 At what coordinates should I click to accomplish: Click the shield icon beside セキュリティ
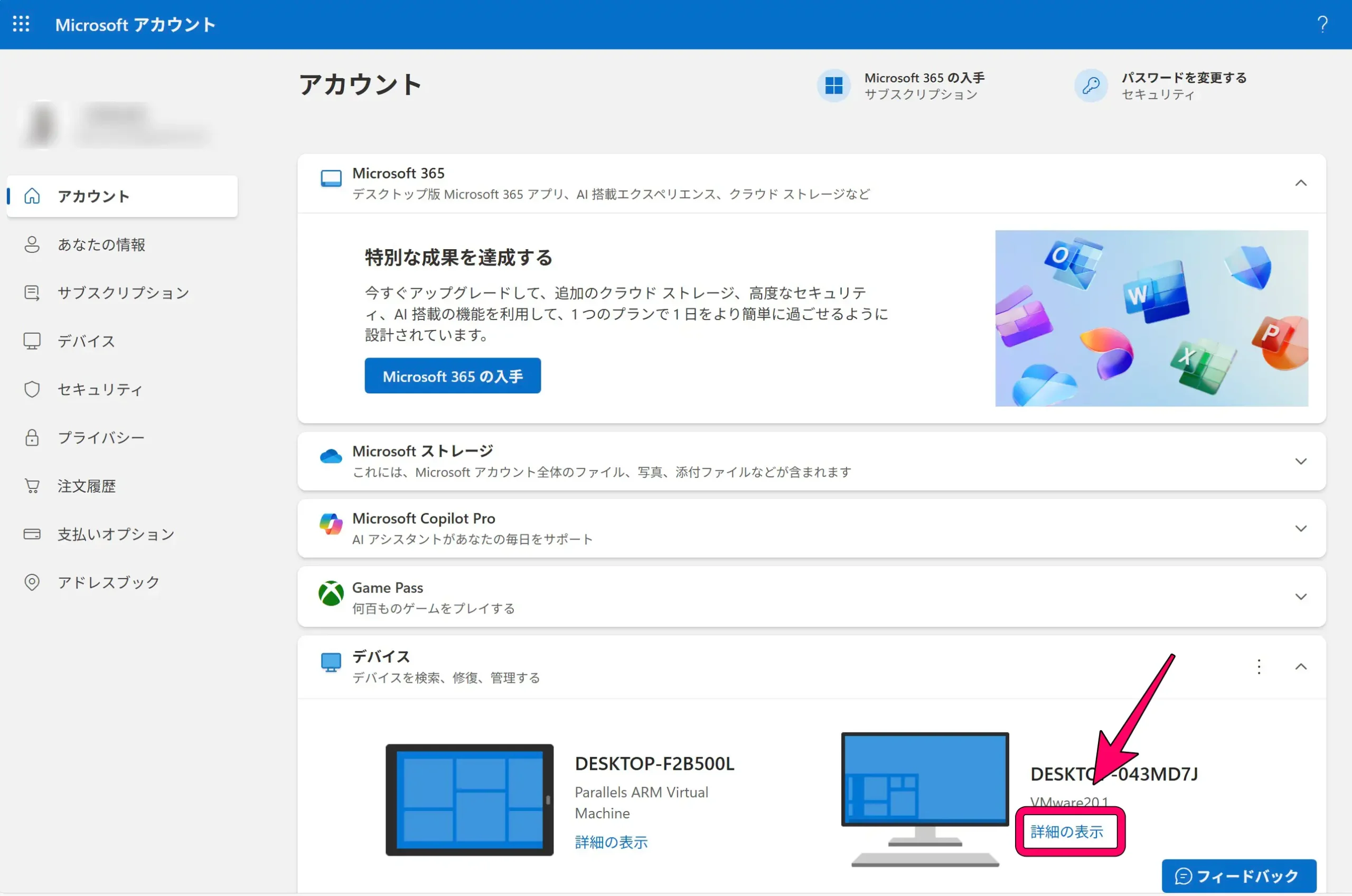(32, 389)
